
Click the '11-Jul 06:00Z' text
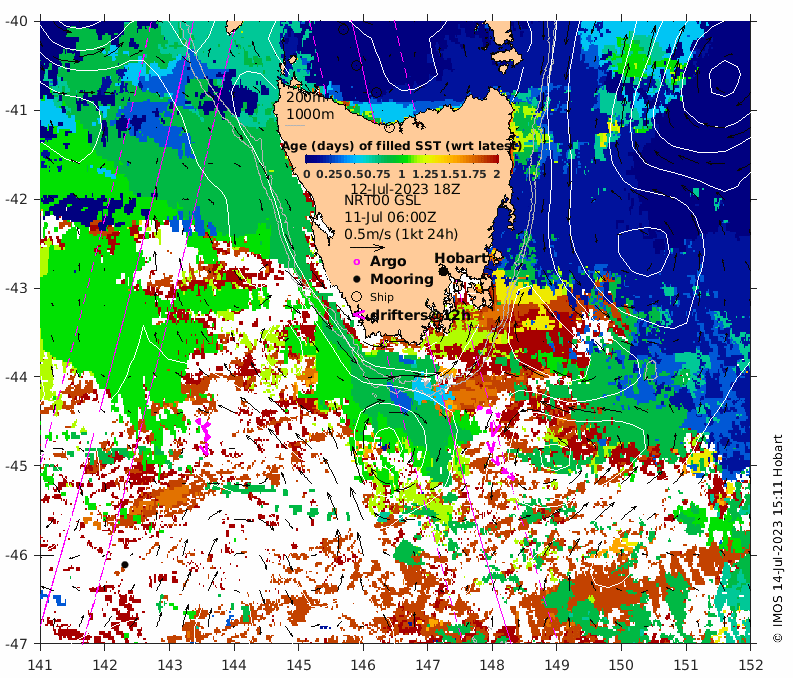point(390,217)
